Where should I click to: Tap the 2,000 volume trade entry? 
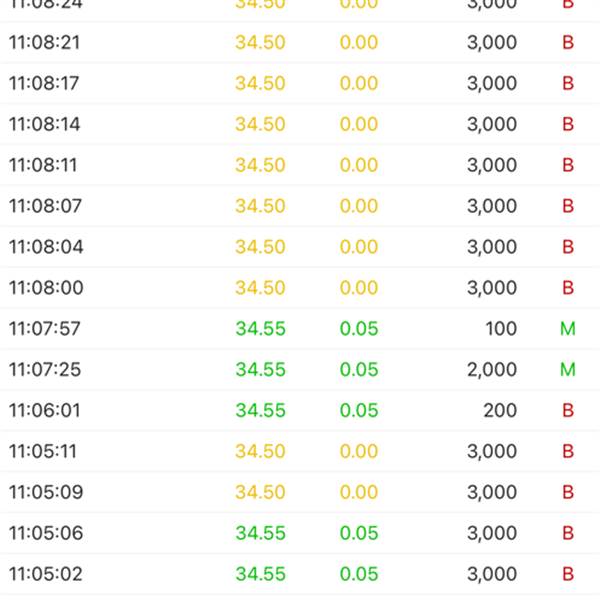pos(492,370)
